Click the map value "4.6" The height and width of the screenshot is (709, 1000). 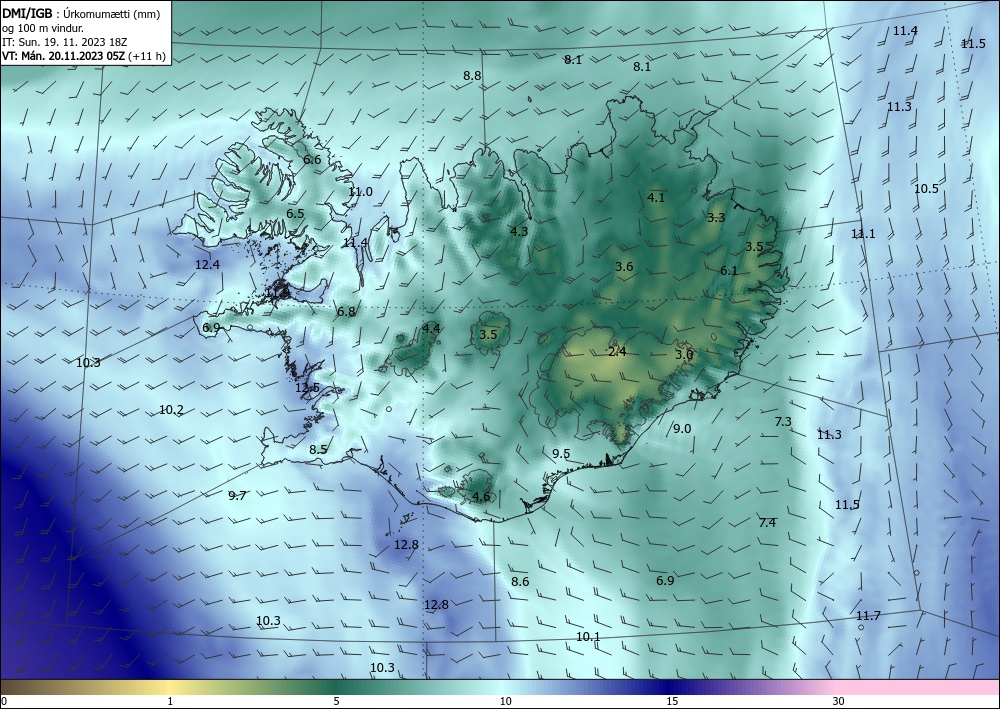(x=482, y=497)
